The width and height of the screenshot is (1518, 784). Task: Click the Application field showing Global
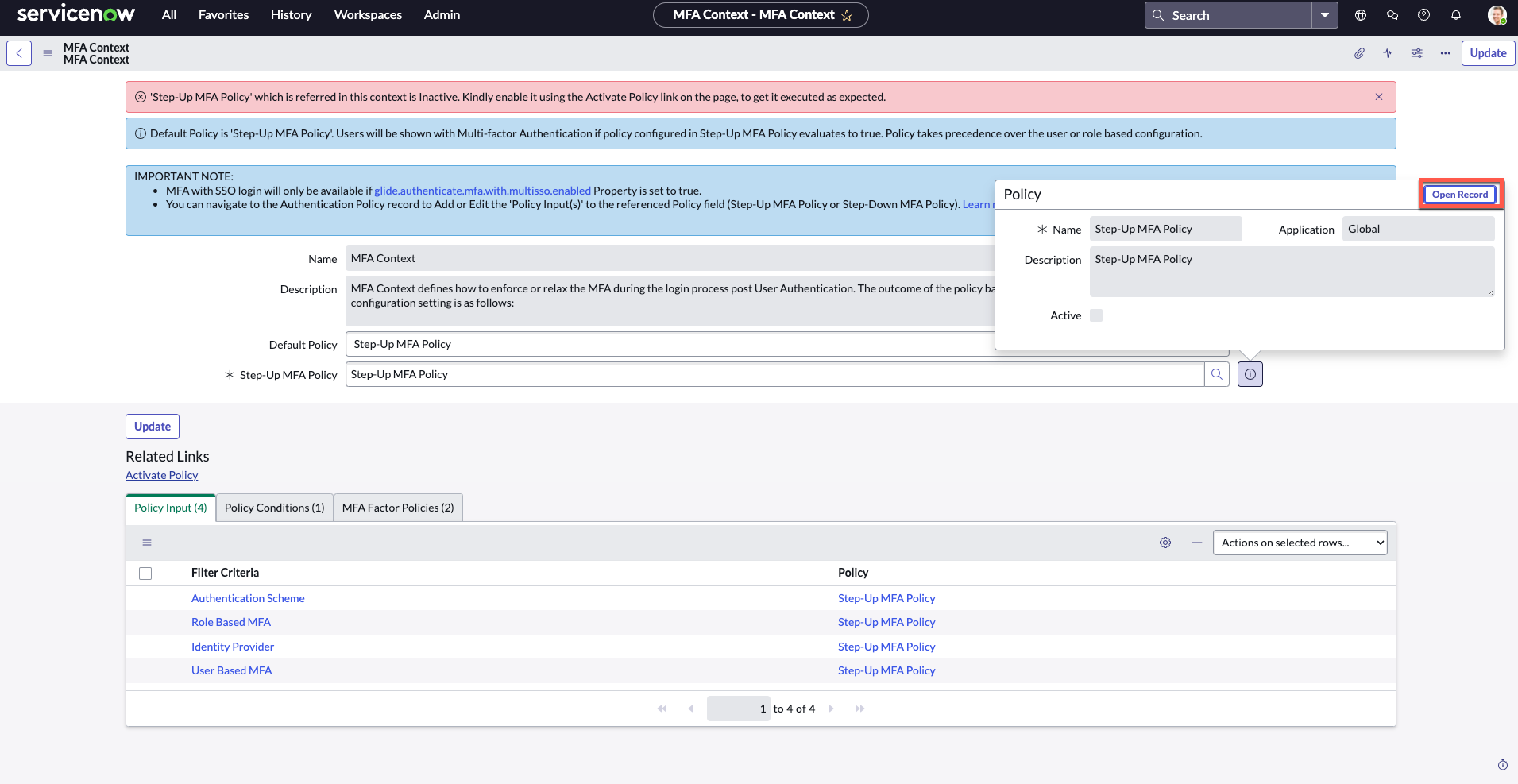coord(1419,229)
